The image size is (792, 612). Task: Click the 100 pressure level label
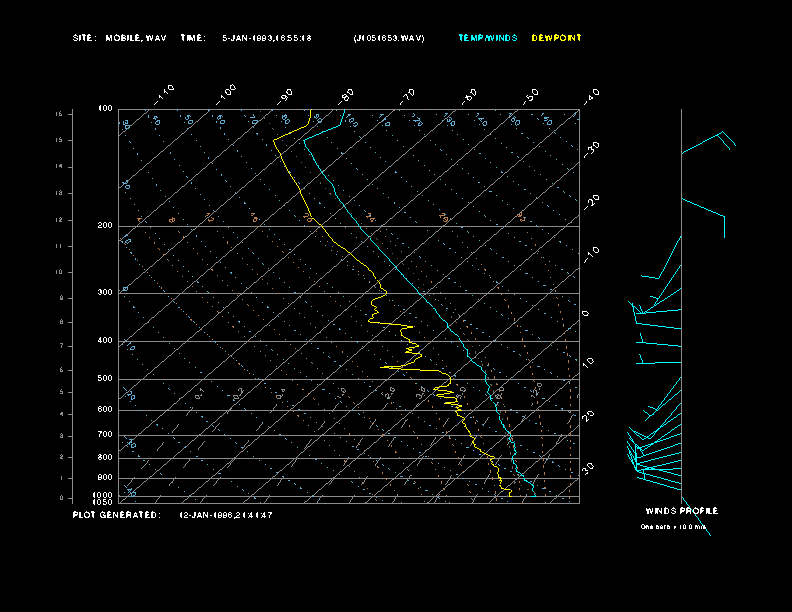tap(105, 109)
